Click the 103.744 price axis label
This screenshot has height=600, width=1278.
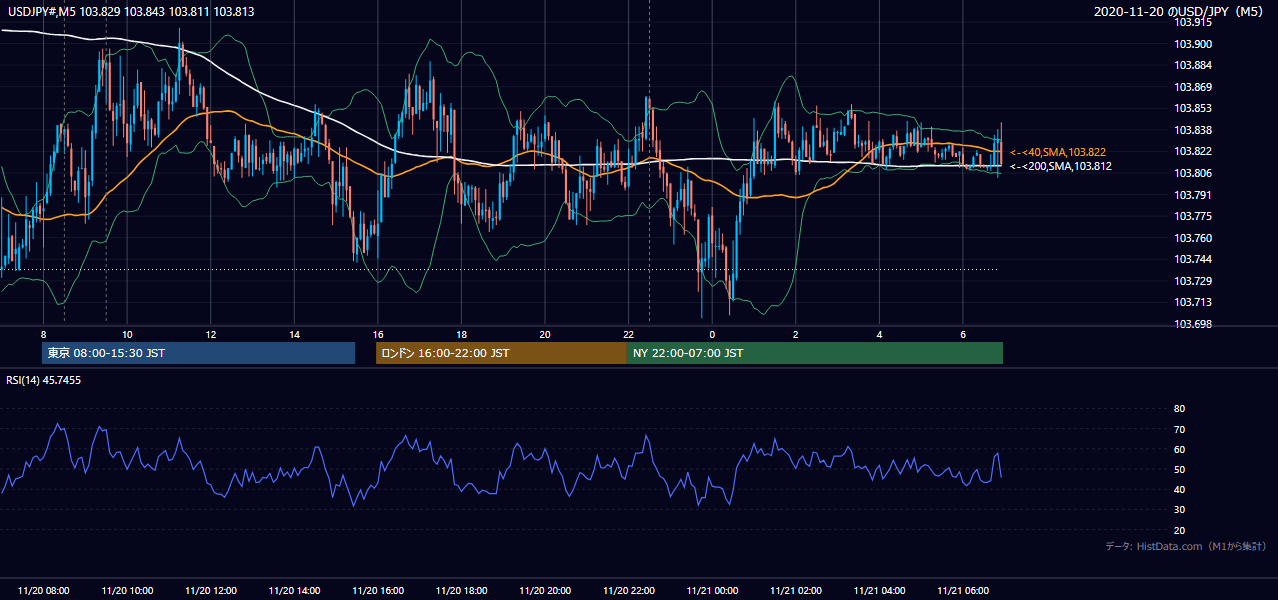point(1193,259)
